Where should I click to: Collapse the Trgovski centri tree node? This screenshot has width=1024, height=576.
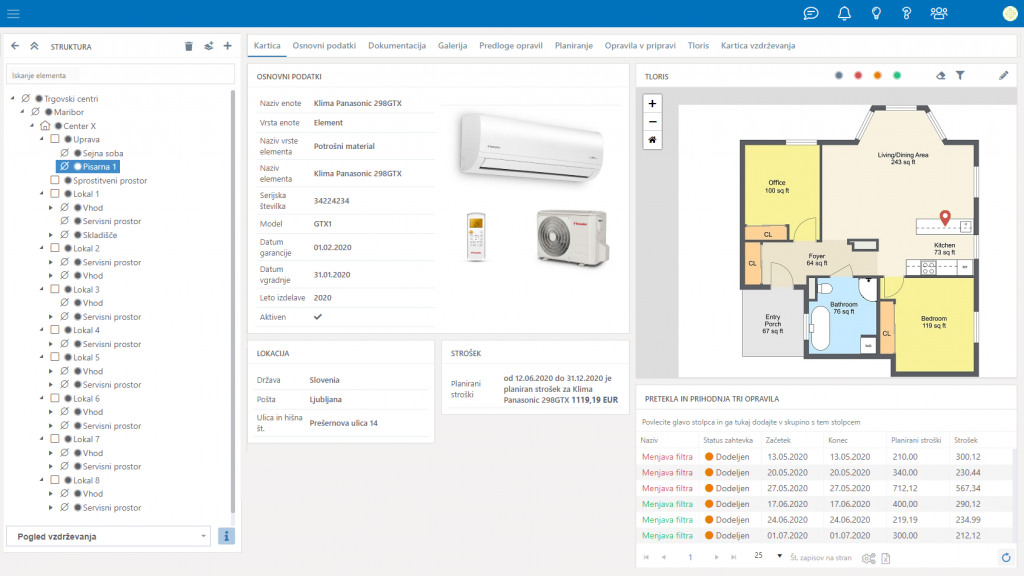pyautogui.click(x=12, y=98)
